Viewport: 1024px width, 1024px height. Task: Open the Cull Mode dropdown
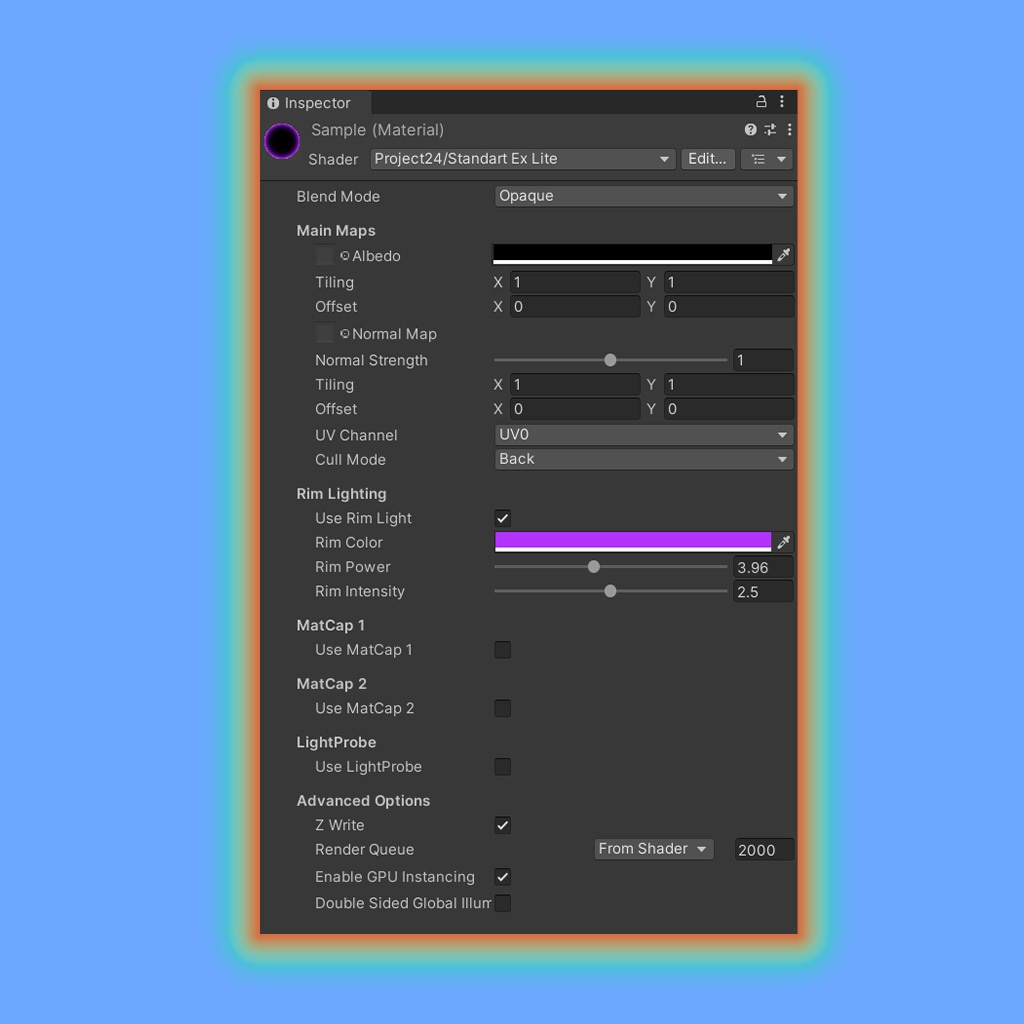point(644,459)
